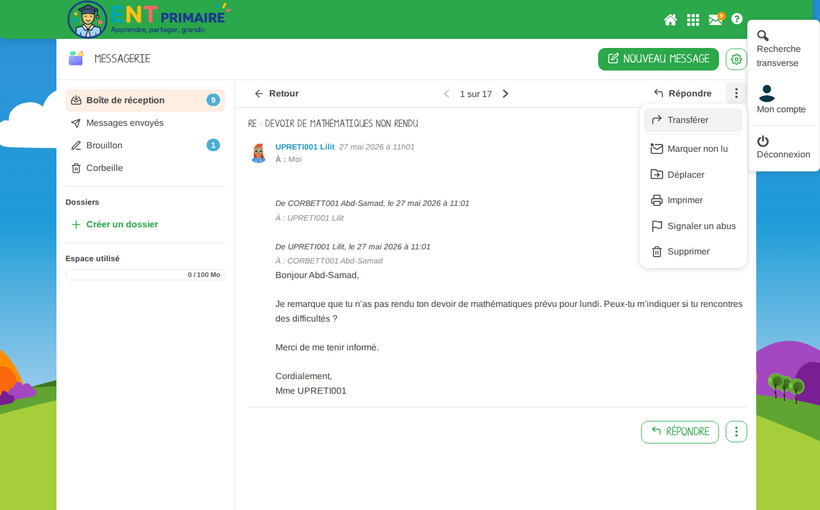
Task: Choose Marquer non lu menu entry
Action: tap(693, 149)
